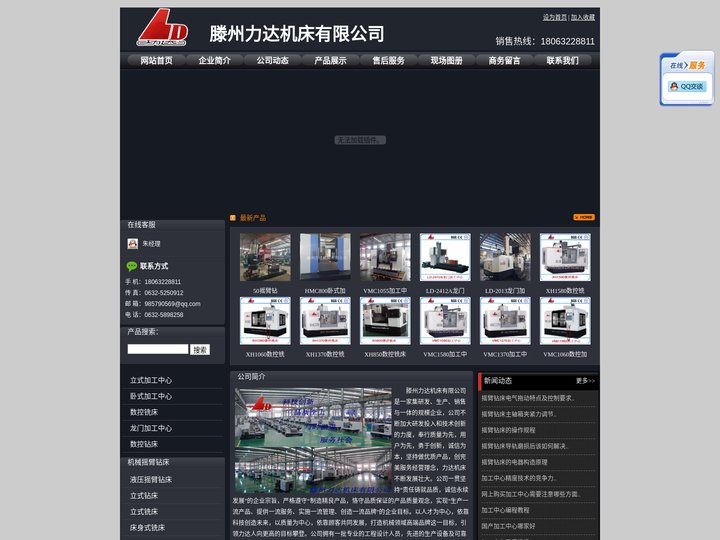Click the LD company logo
Image resolution: width=720 pixels, height=540 pixels.
(162, 27)
